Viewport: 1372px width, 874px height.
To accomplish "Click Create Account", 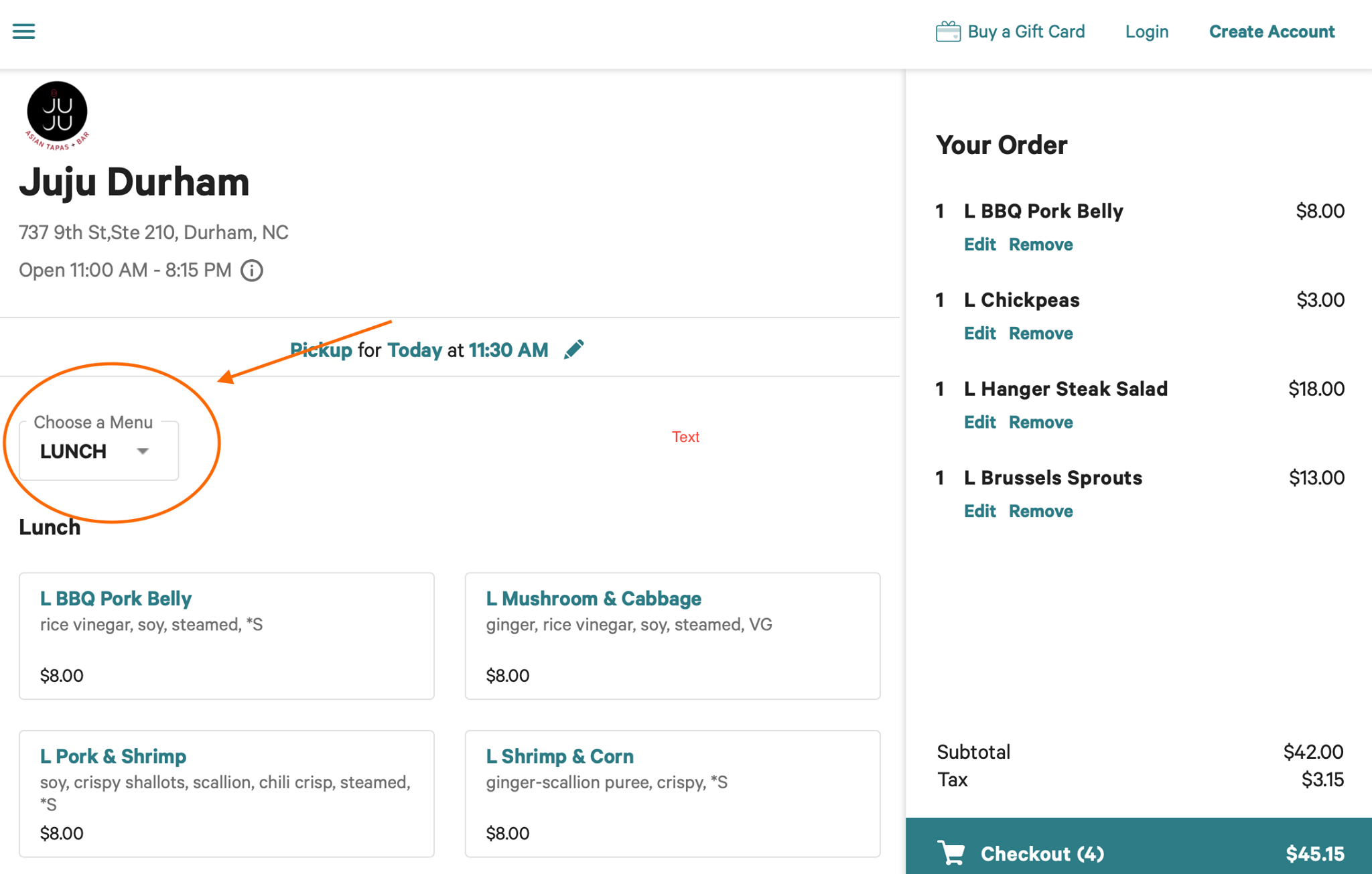I will pyautogui.click(x=1272, y=31).
